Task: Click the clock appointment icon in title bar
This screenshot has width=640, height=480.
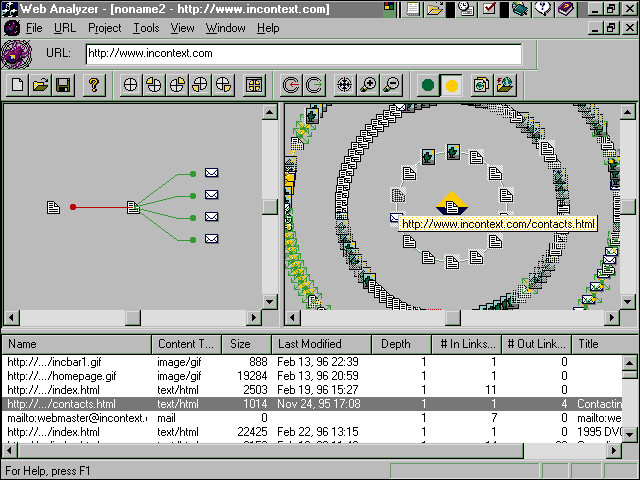Action: click(x=465, y=9)
